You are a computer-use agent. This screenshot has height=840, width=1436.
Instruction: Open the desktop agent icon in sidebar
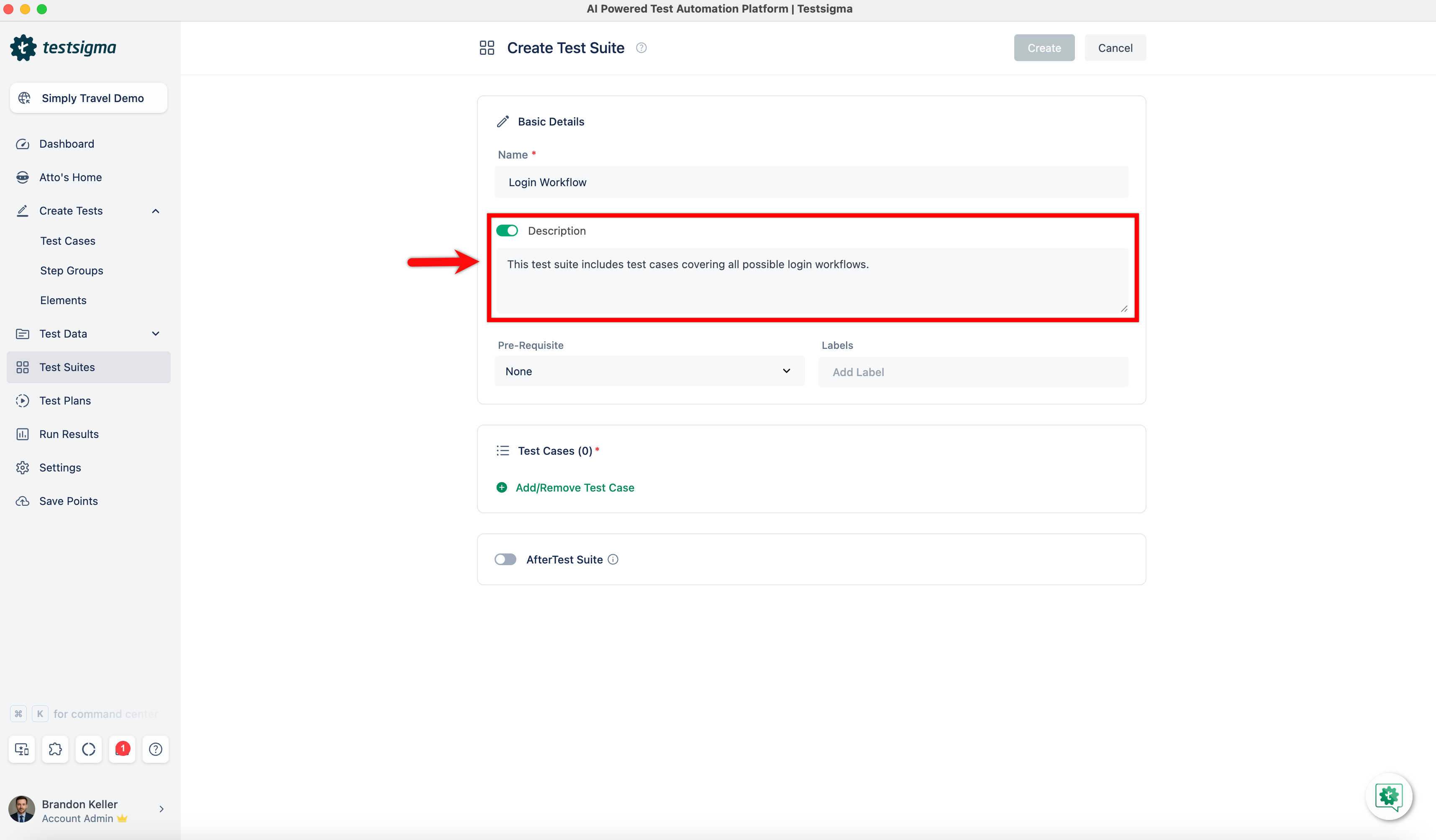(22, 749)
